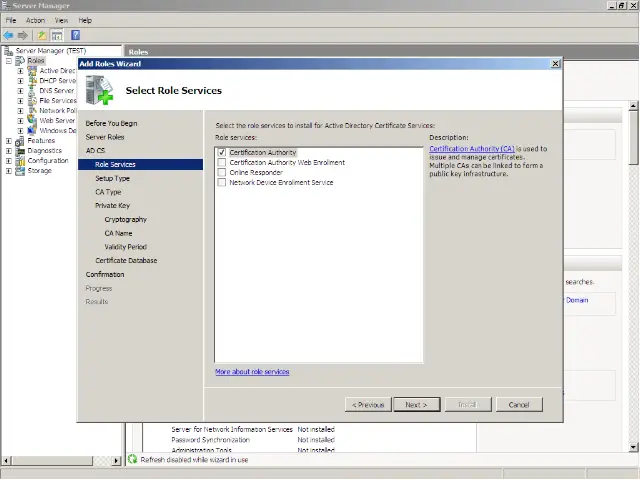The width and height of the screenshot is (640, 480).
Task: Click the green refresh icon in status bar
Action: tap(132, 459)
